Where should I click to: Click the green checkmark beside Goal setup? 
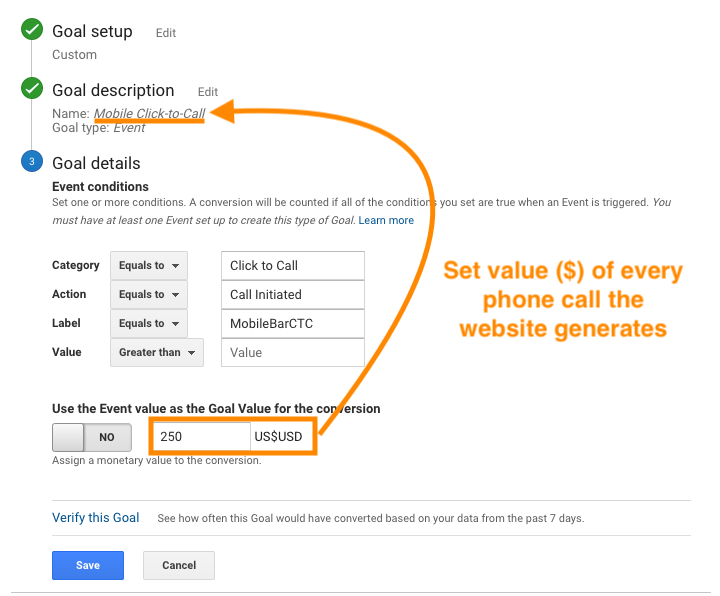tap(31, 32)
